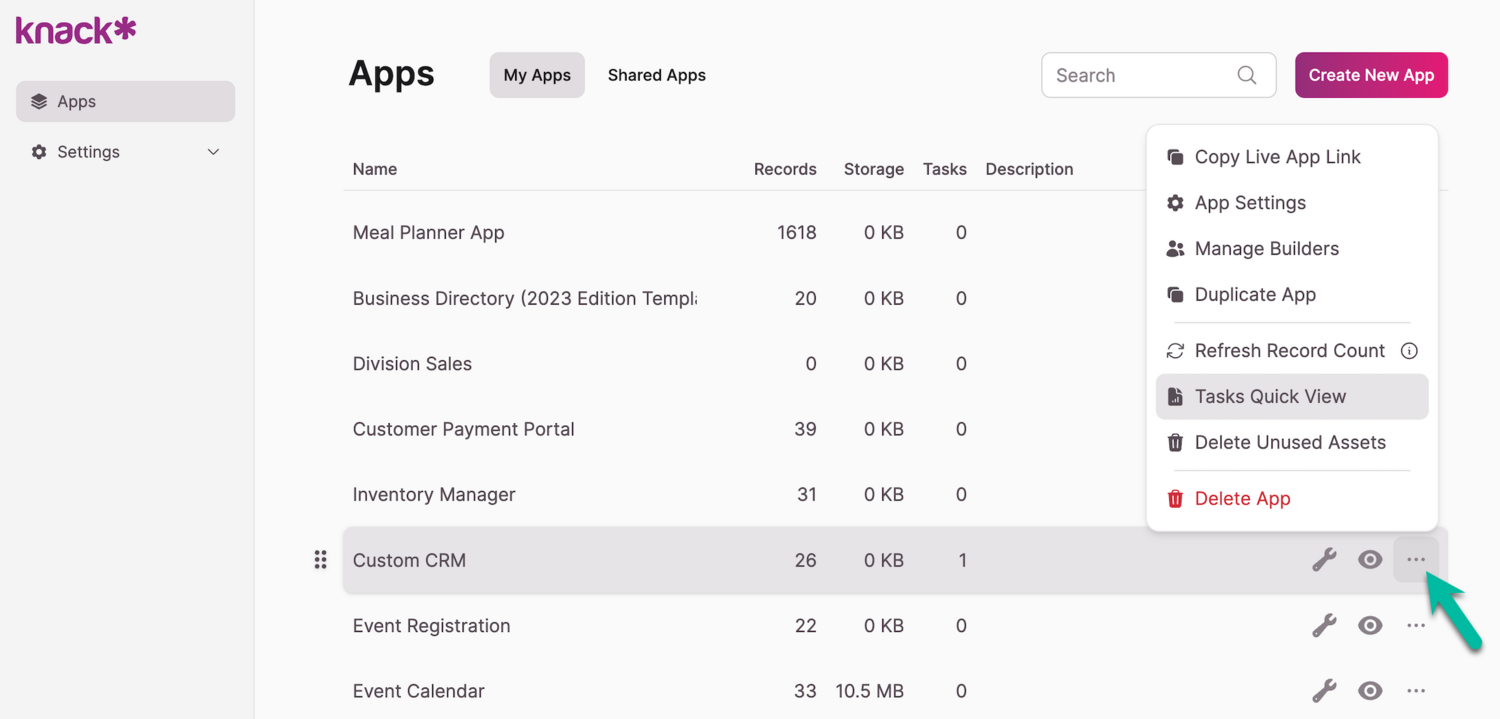Grab the drag handle beside Custom CRM
Screen dimensions: 1500x719
[x=320, y=560]
